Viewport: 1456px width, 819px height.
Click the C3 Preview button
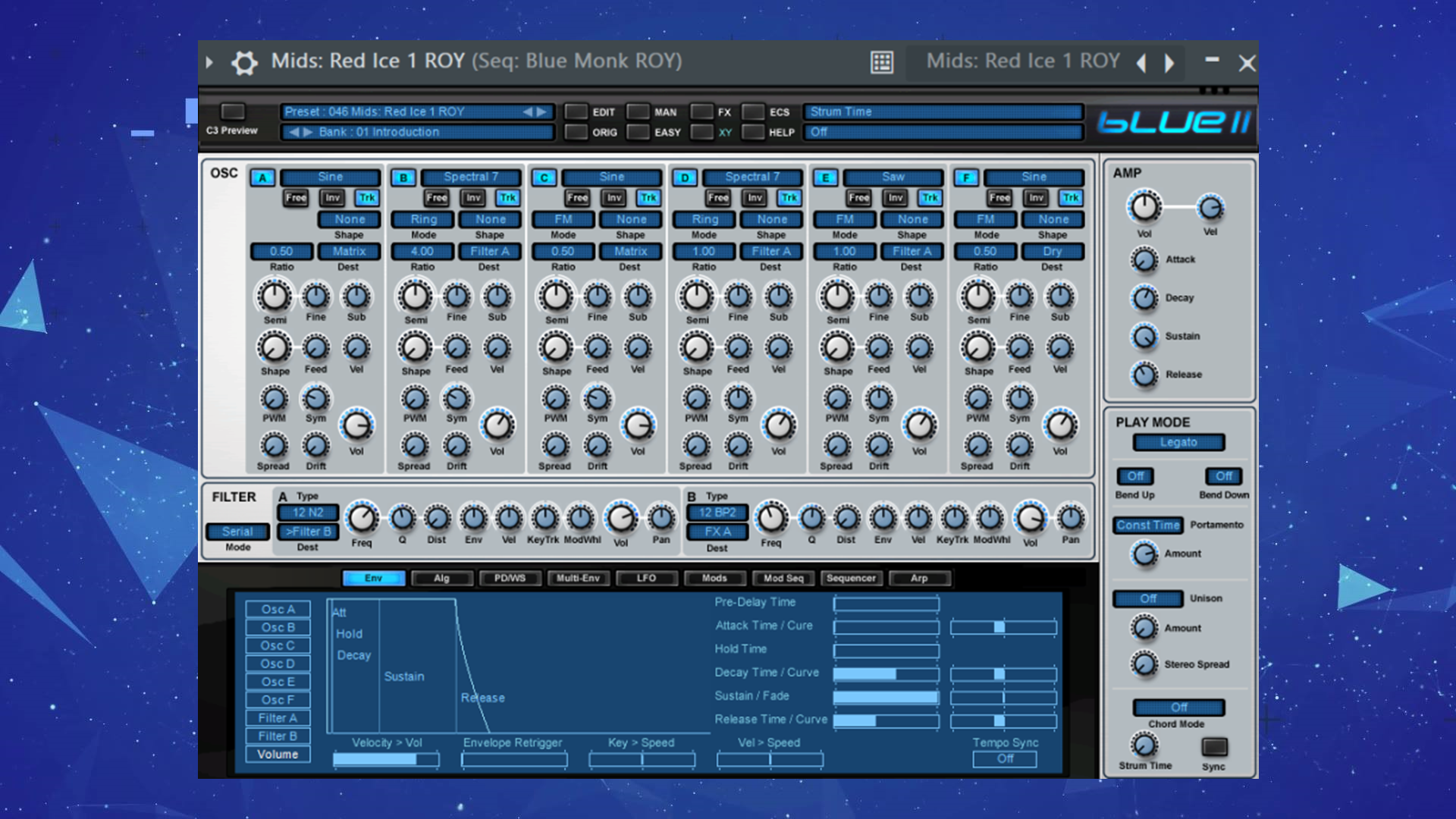tap(233, 111)
